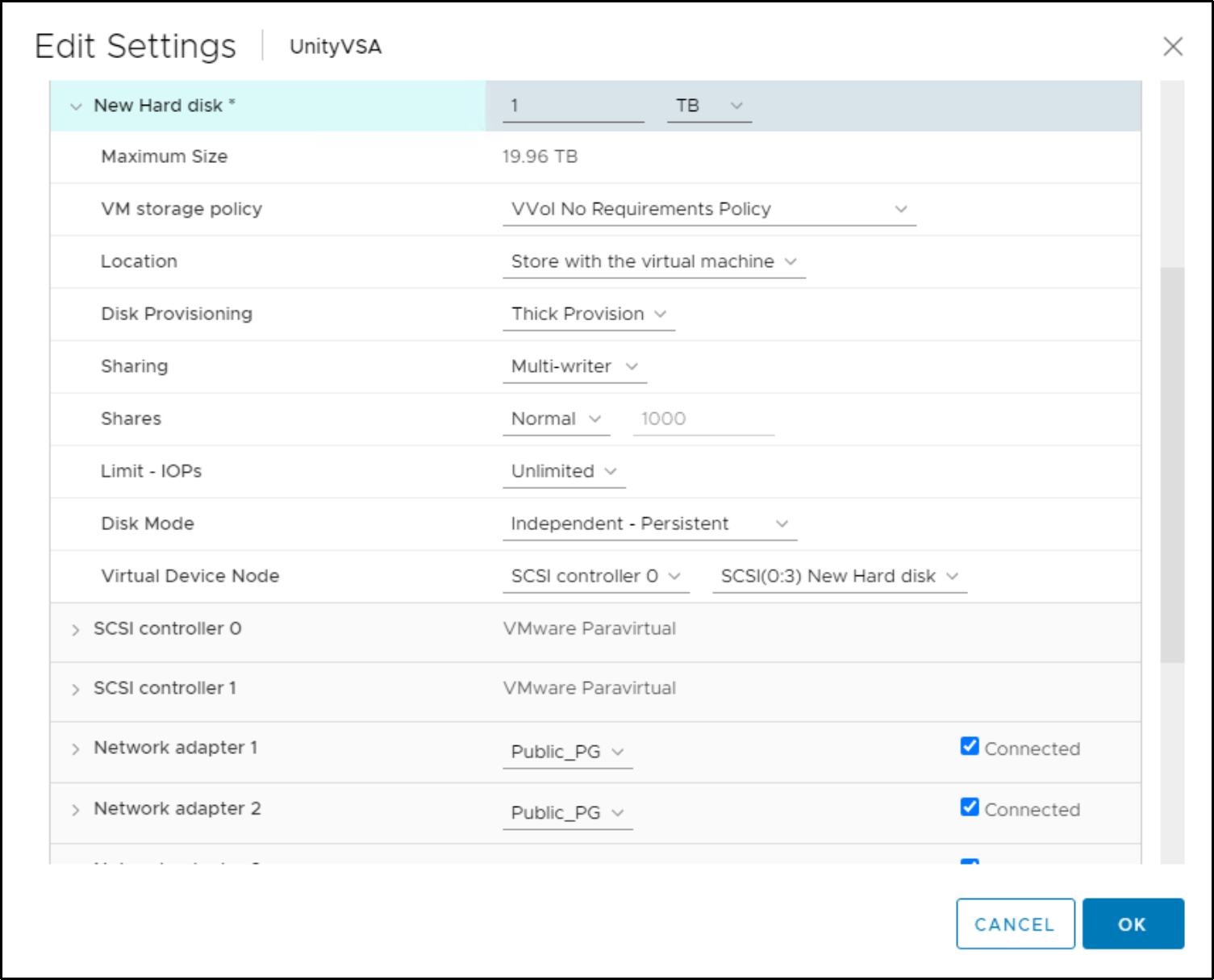Uncheck Connected for Network adapter 2
Image resolution: width=1214 pixels, height=980 pixels.
970,807
